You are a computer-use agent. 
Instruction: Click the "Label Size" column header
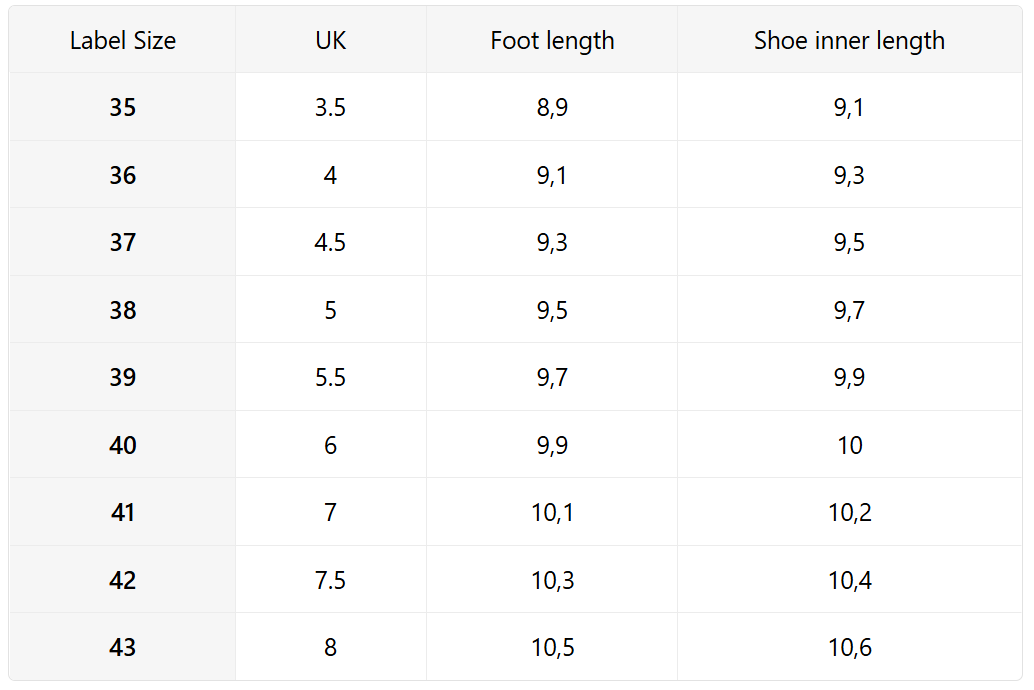pyautogui.click(x=123, y=41)
